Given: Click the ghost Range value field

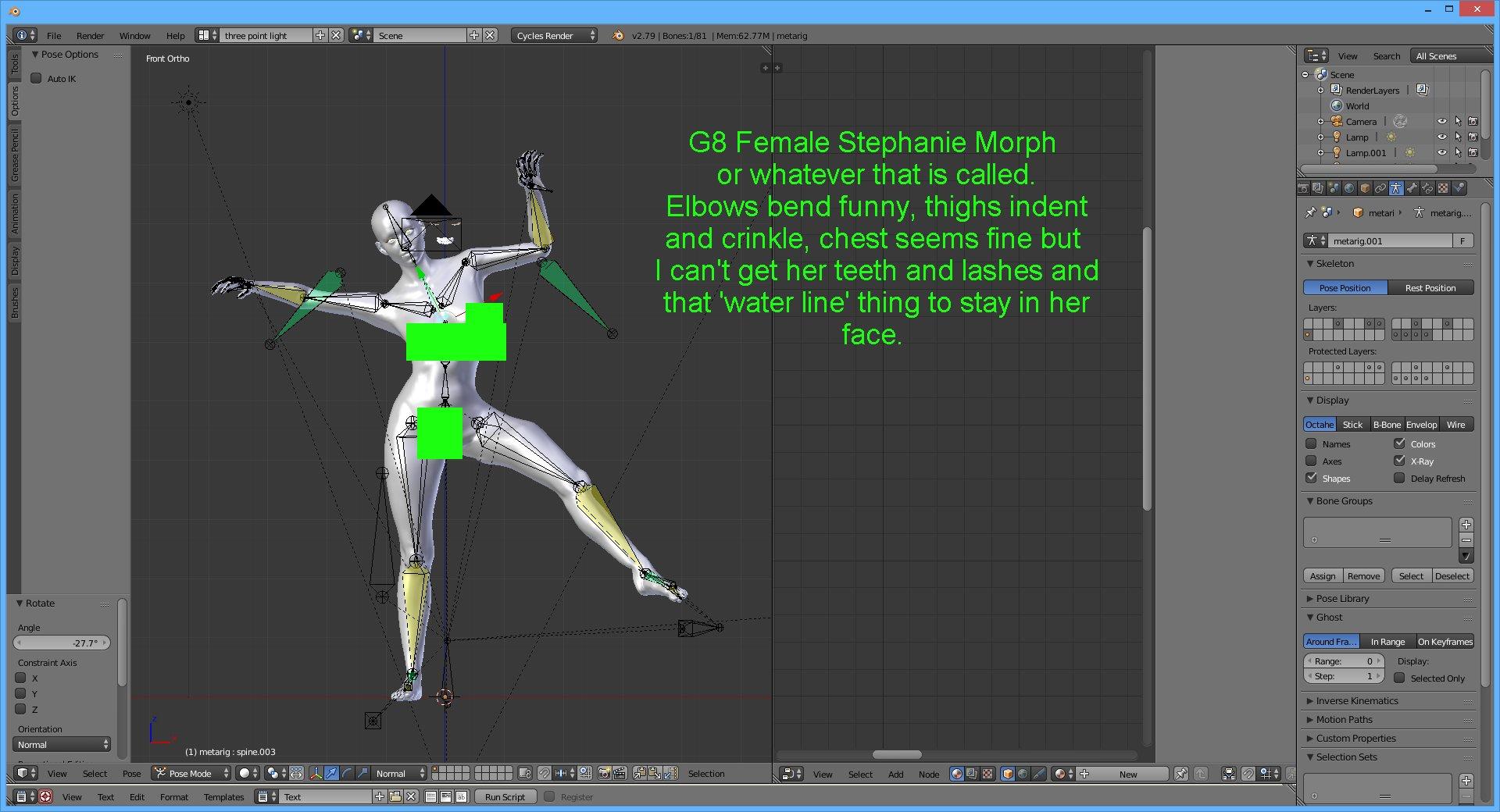Looking at the screenshot, I should coord(1343,661).
